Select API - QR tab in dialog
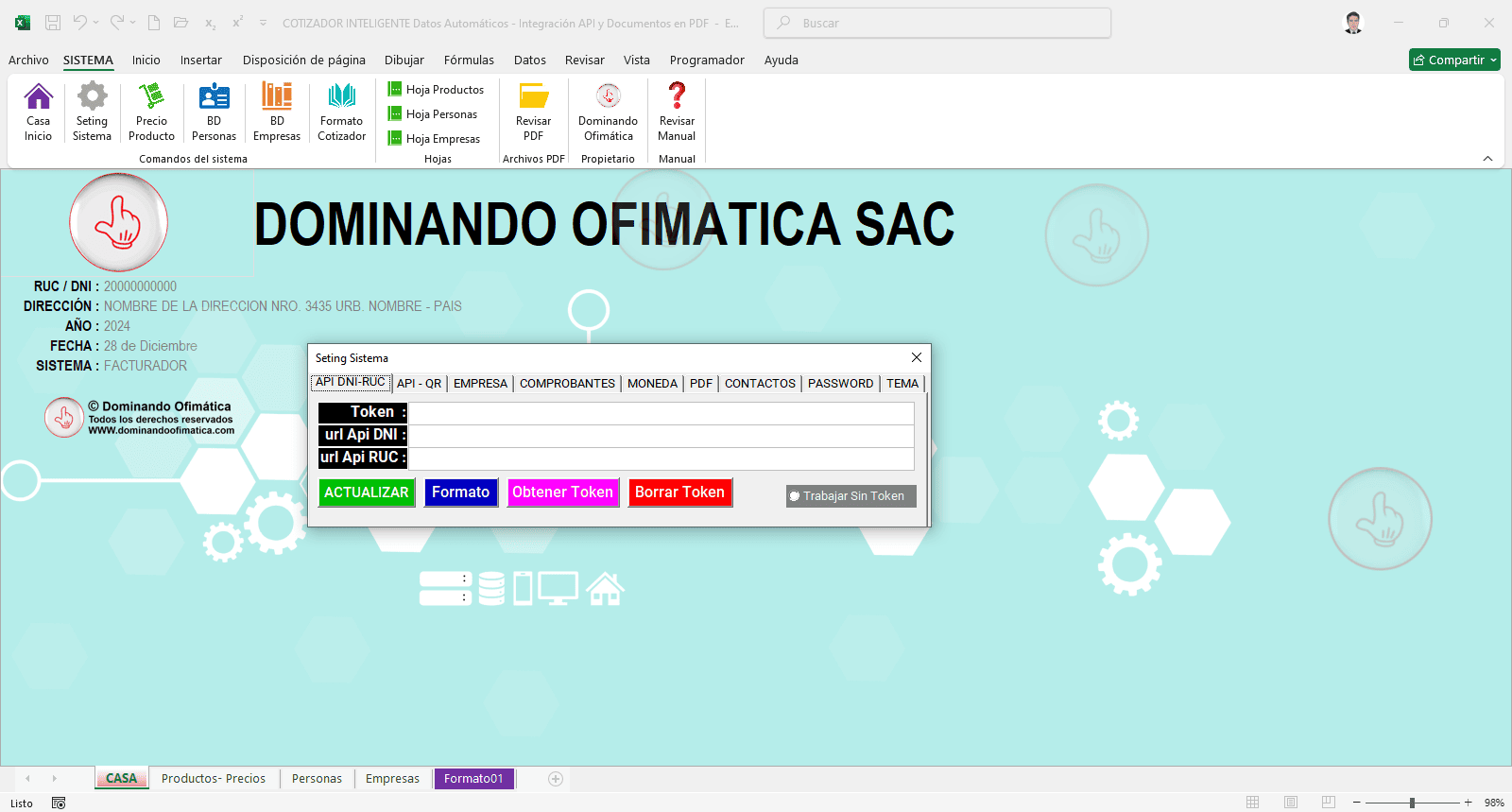 [x=419, y=384]
